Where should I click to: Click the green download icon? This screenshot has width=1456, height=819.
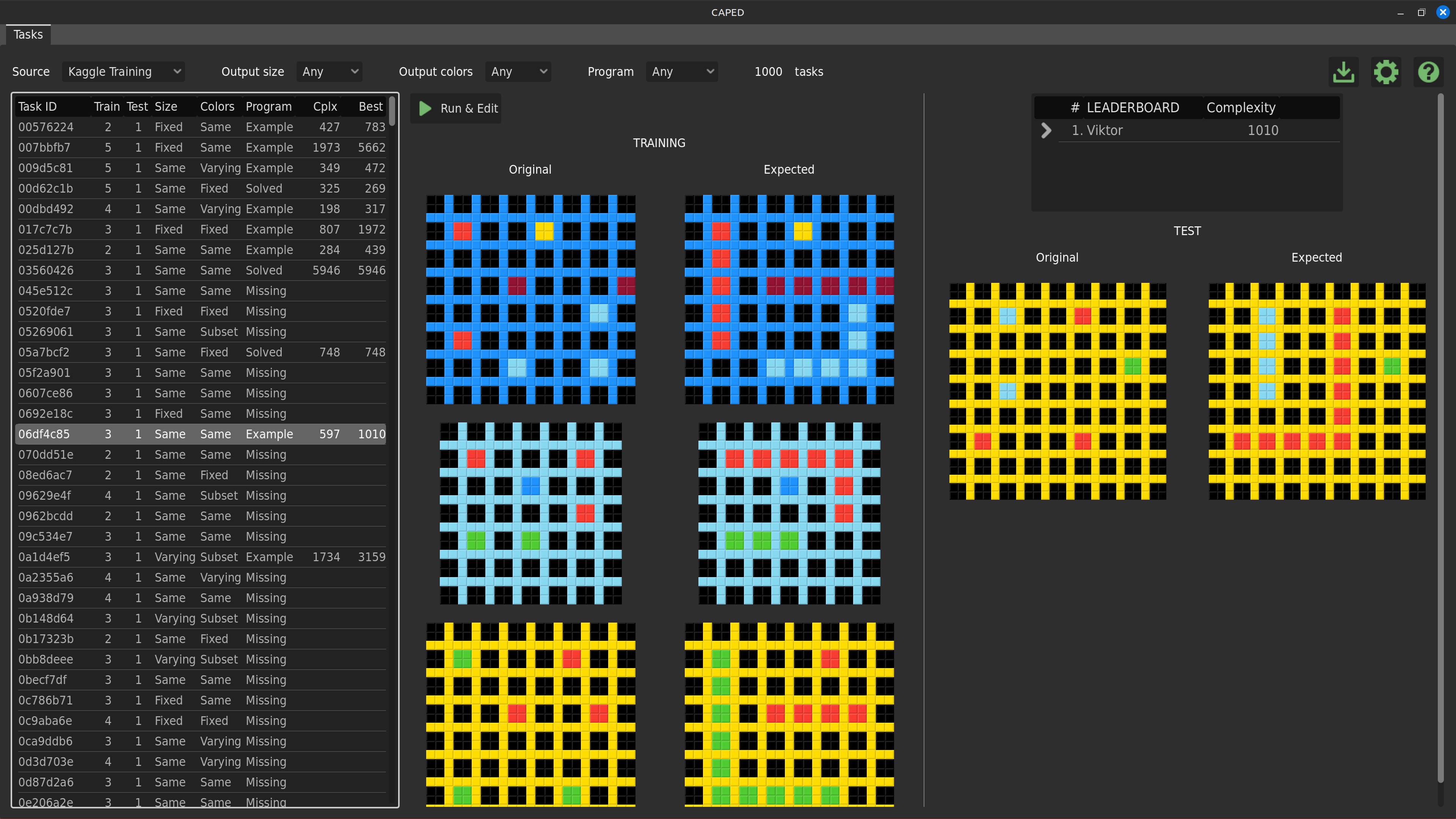pyautogui.click(x=1343, y=72)
